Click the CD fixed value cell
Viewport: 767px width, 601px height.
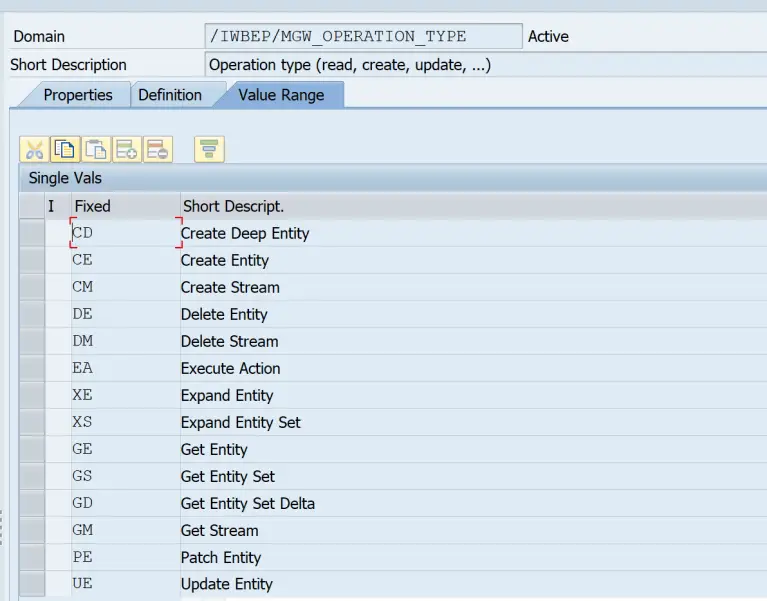(x=124, y=234)
